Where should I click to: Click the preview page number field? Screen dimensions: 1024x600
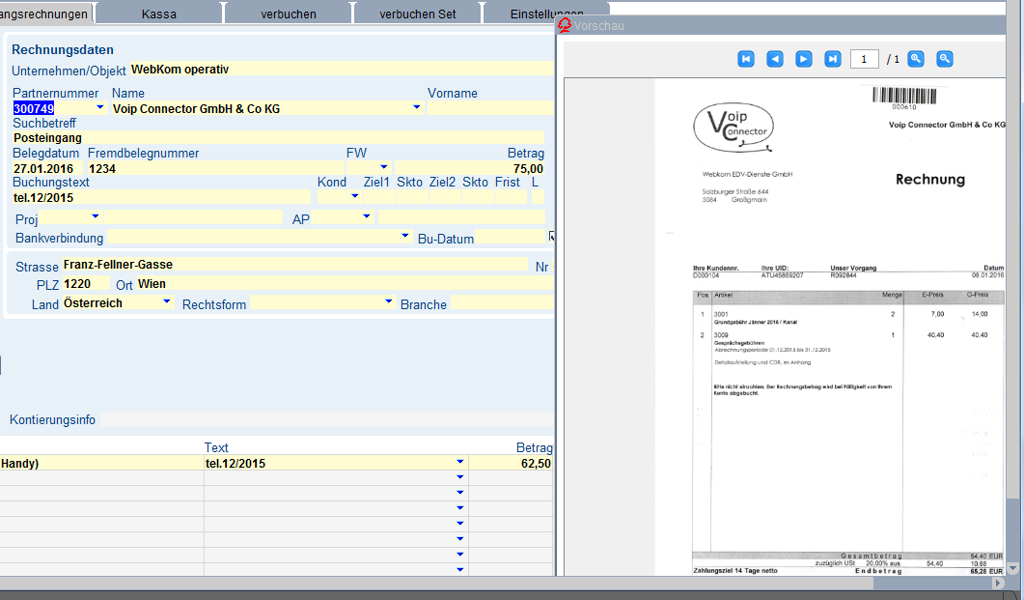[x=864, y=59]
